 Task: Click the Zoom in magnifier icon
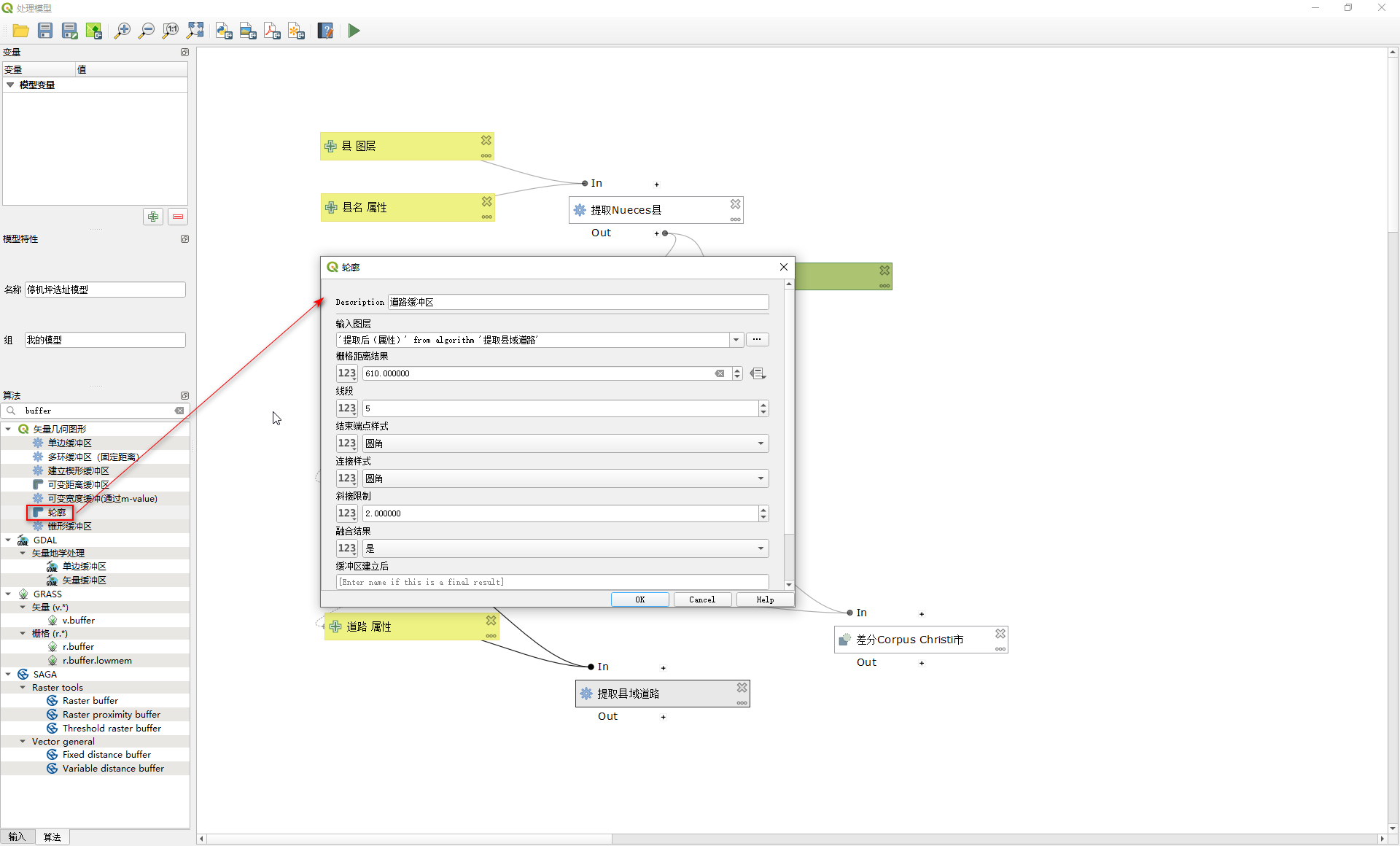click(122, 31)
